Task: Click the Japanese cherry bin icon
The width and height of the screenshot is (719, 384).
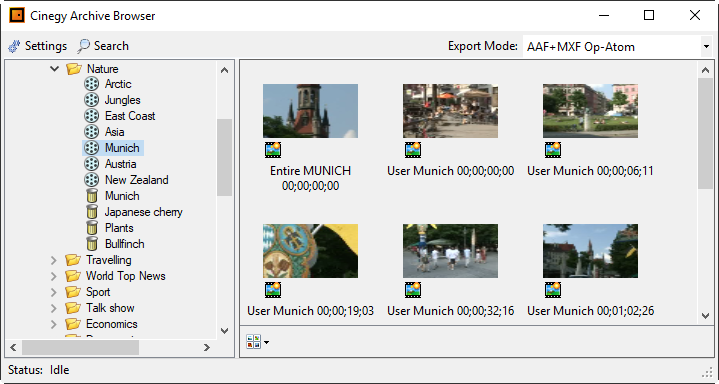Action: tap(92, 212)
